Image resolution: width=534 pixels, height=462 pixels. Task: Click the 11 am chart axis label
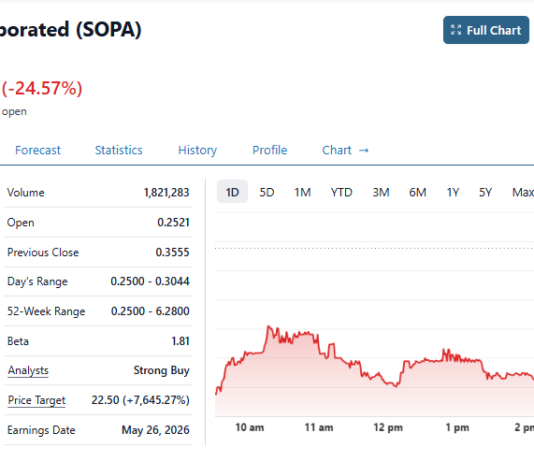click(x=319, y=427)
